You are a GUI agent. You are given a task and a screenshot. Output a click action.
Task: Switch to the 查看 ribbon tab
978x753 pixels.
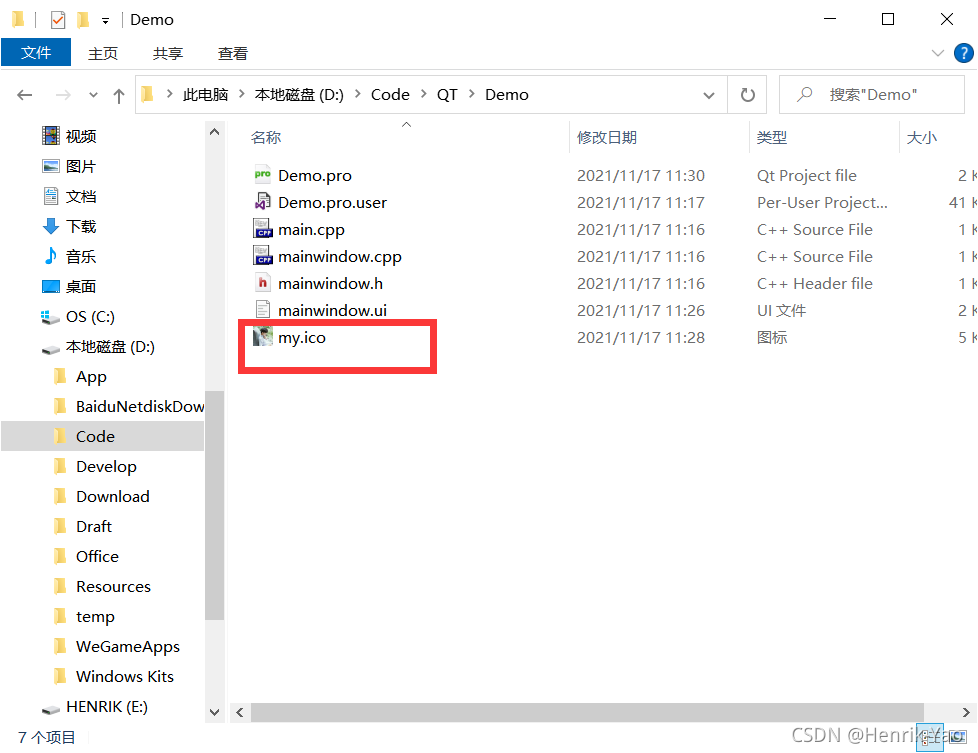point(233,53)
